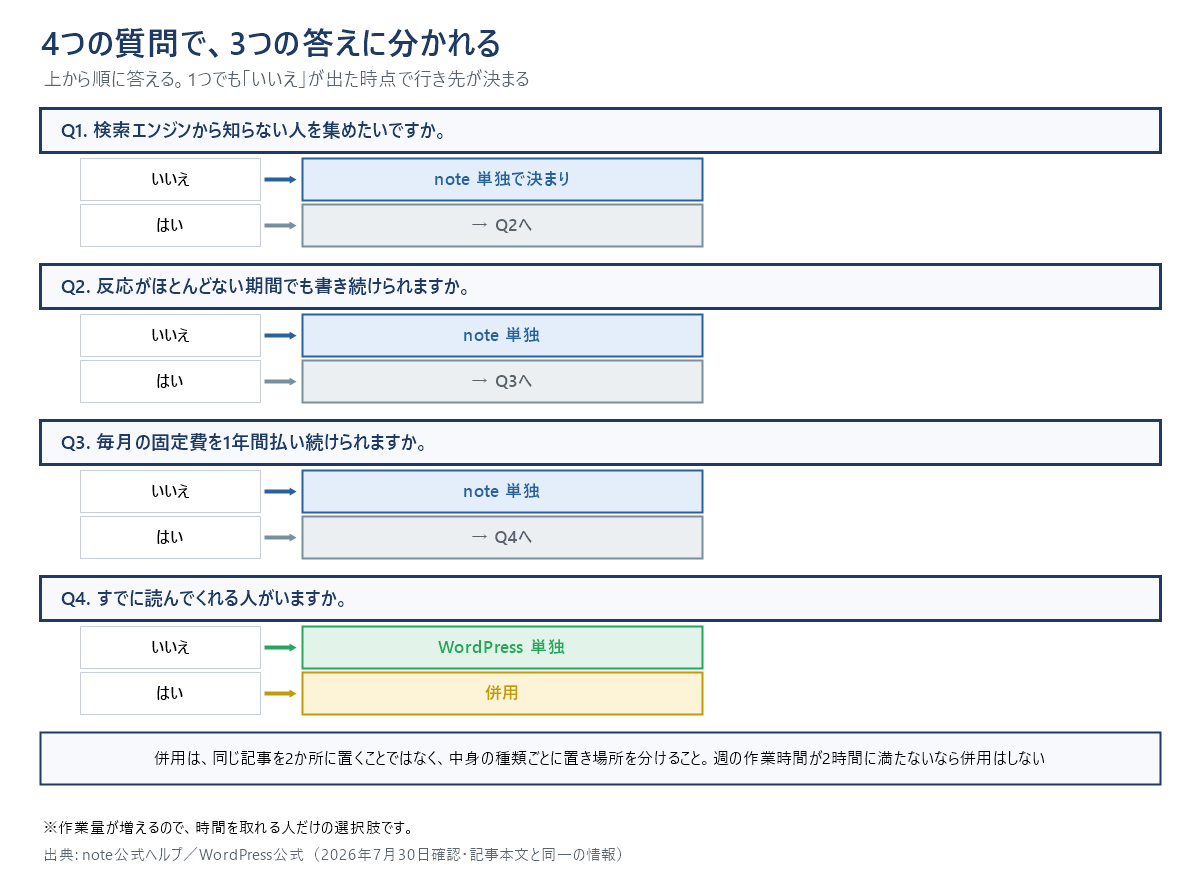This screenshot has height=883, width=1200.
Task: Click the Q4 header about すでに読んでくれる人
Action: 600,598
